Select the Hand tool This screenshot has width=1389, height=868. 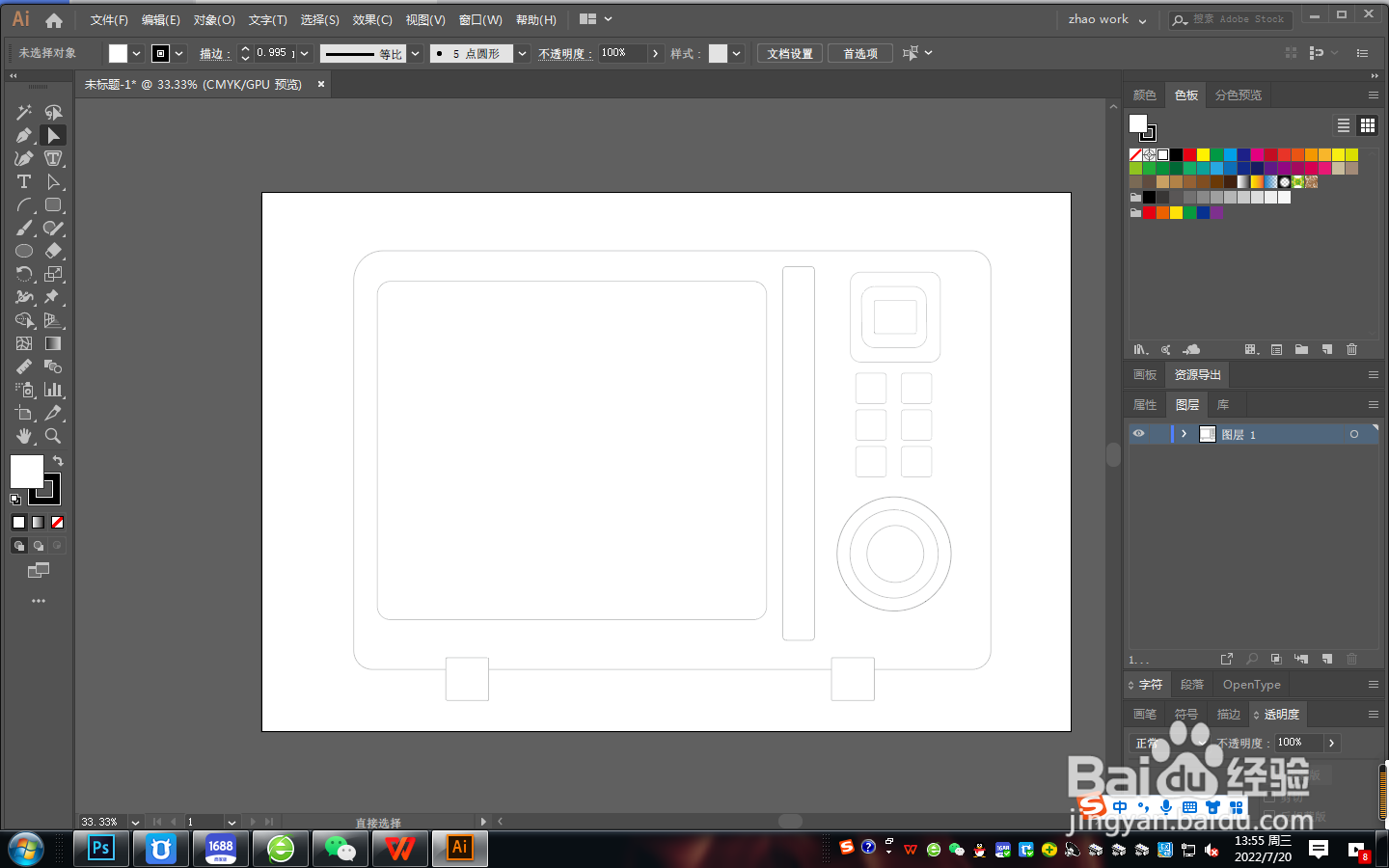click(x=24, y=437)
